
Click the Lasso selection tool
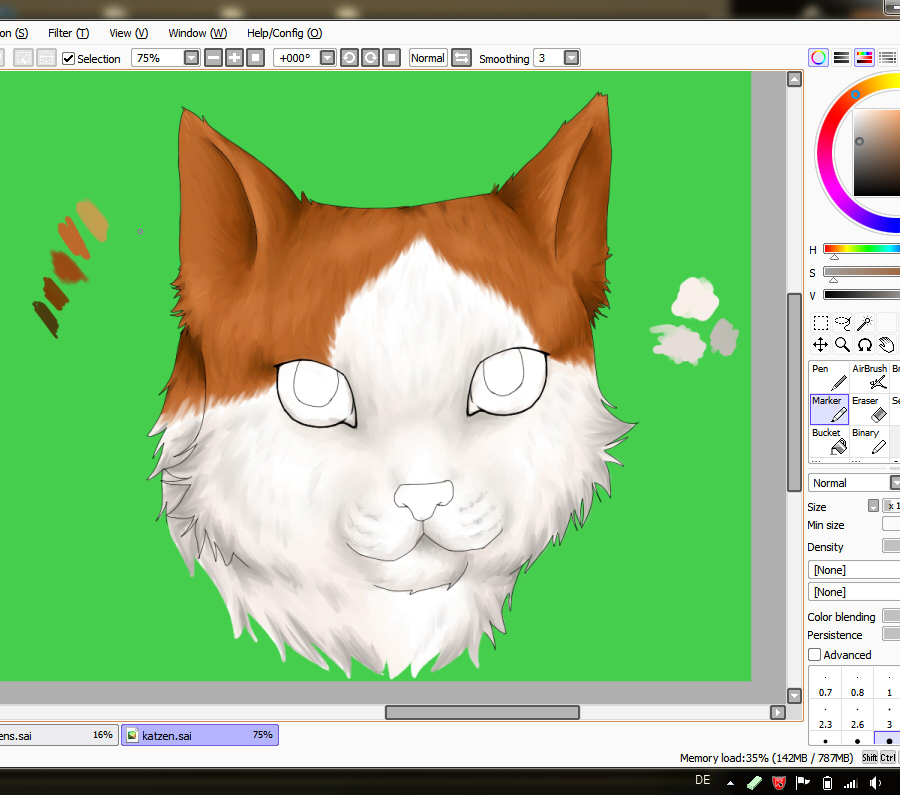tap(843, 323)
